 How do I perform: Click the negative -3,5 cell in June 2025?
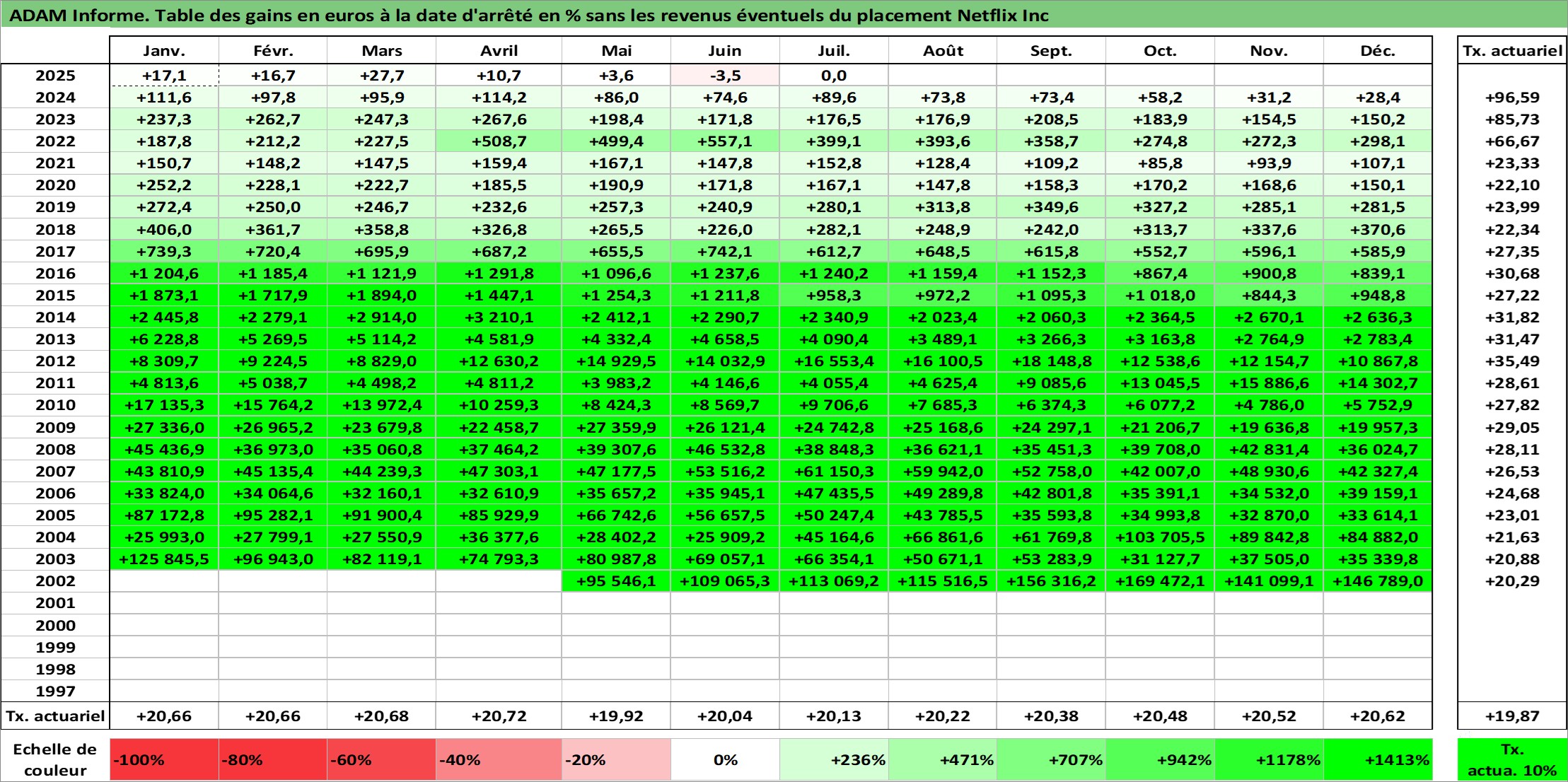[x=725, y=76]
